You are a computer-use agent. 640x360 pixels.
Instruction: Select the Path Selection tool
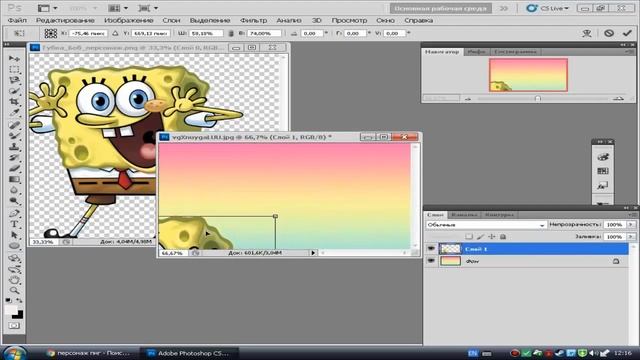click(14, 235)
